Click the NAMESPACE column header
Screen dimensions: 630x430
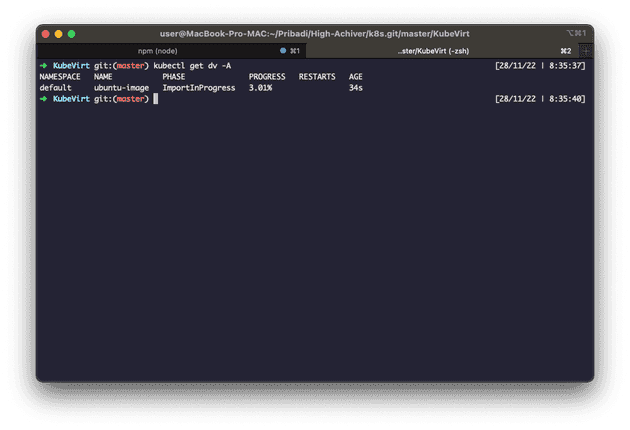pyautogui.click(x=60, y=77)
